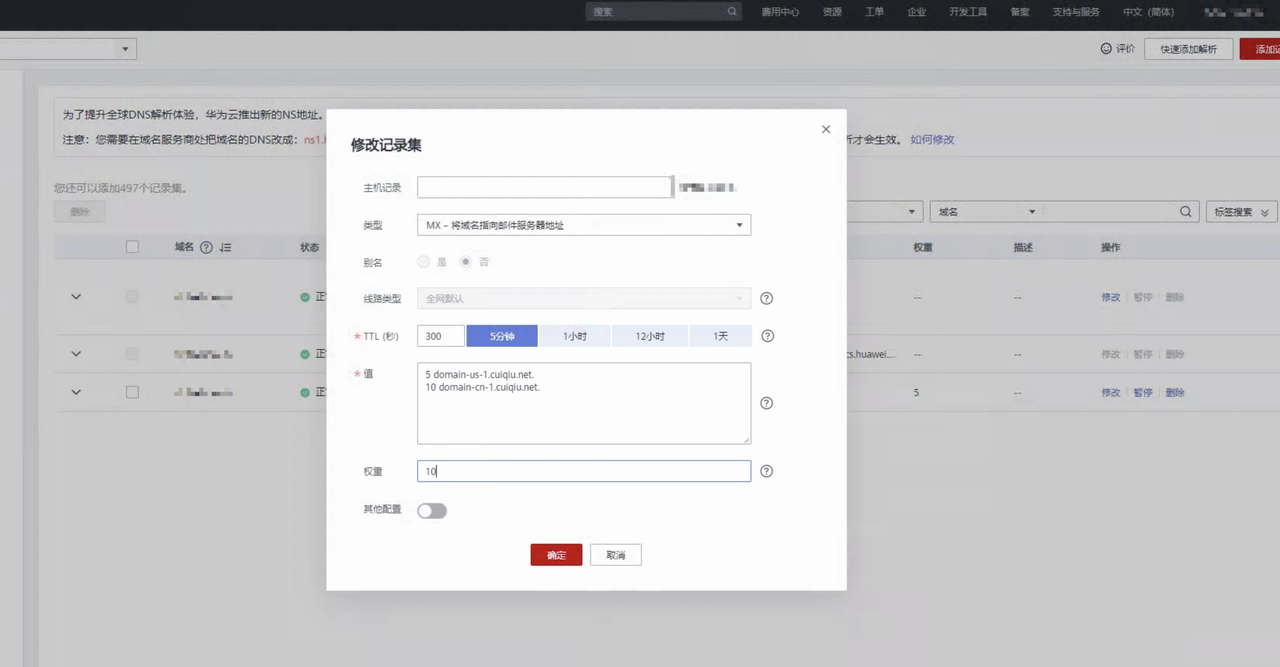Click the 删除 batch delete button
The width and height of the screenshot is (1280, 667).
[x=80, y=212]
